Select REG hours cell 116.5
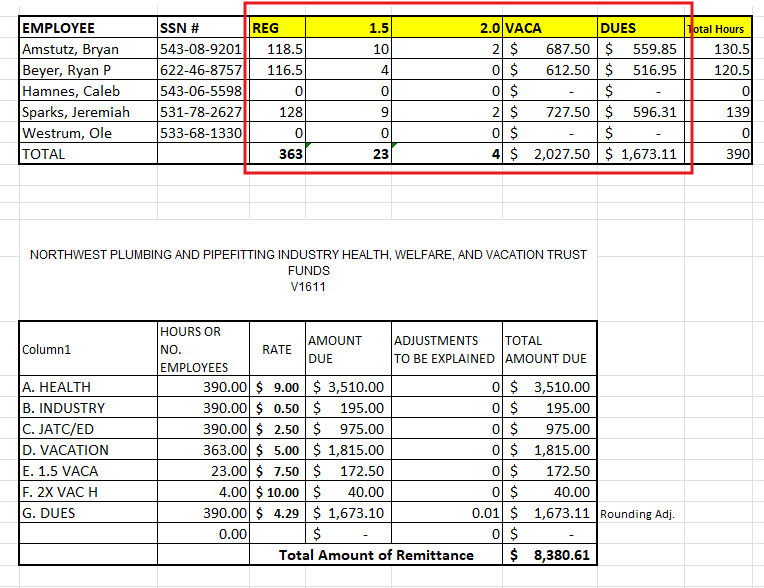 pyautogui.click(x=277, y=70)
